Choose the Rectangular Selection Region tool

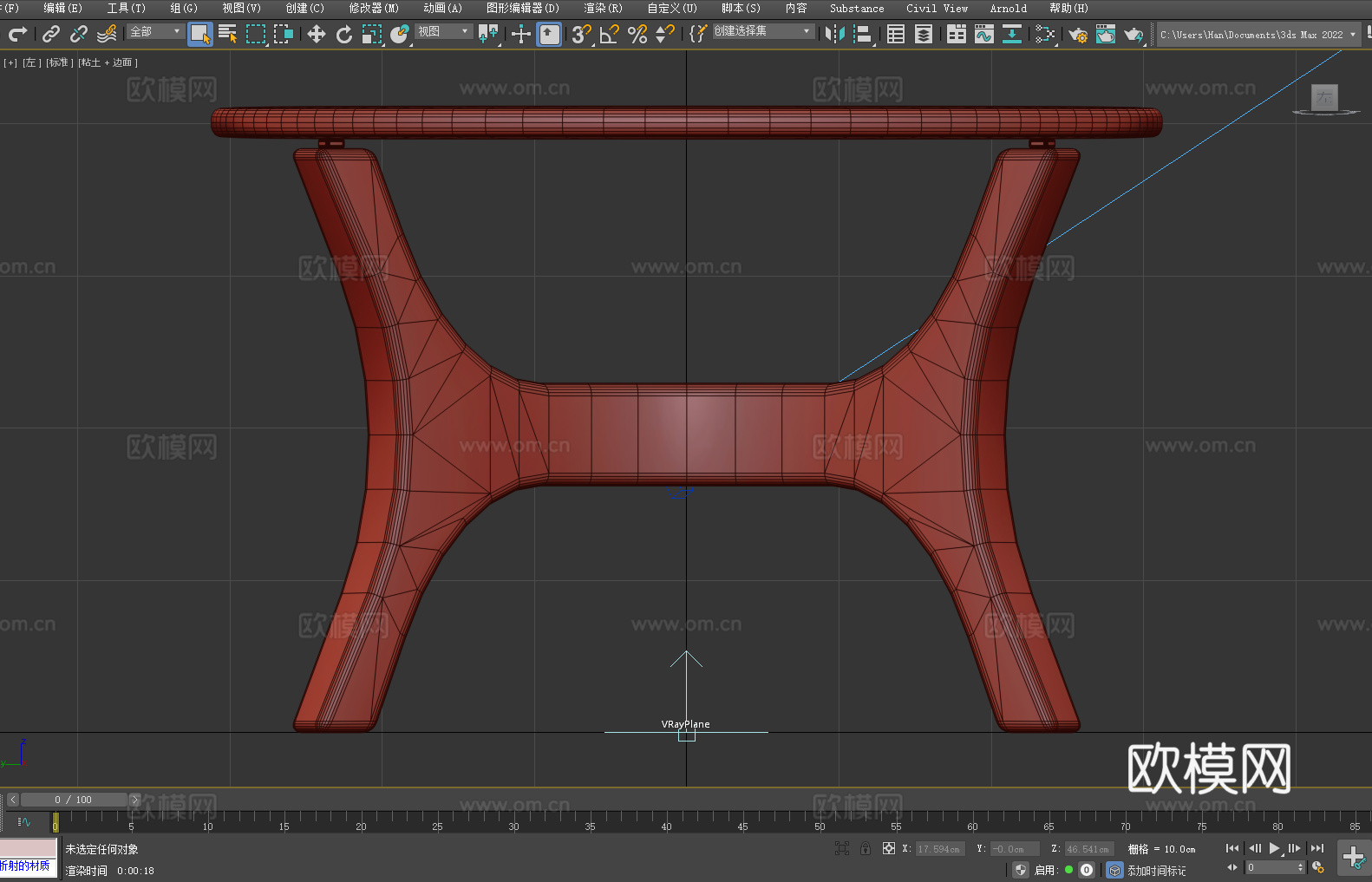[x=256, y=34]
